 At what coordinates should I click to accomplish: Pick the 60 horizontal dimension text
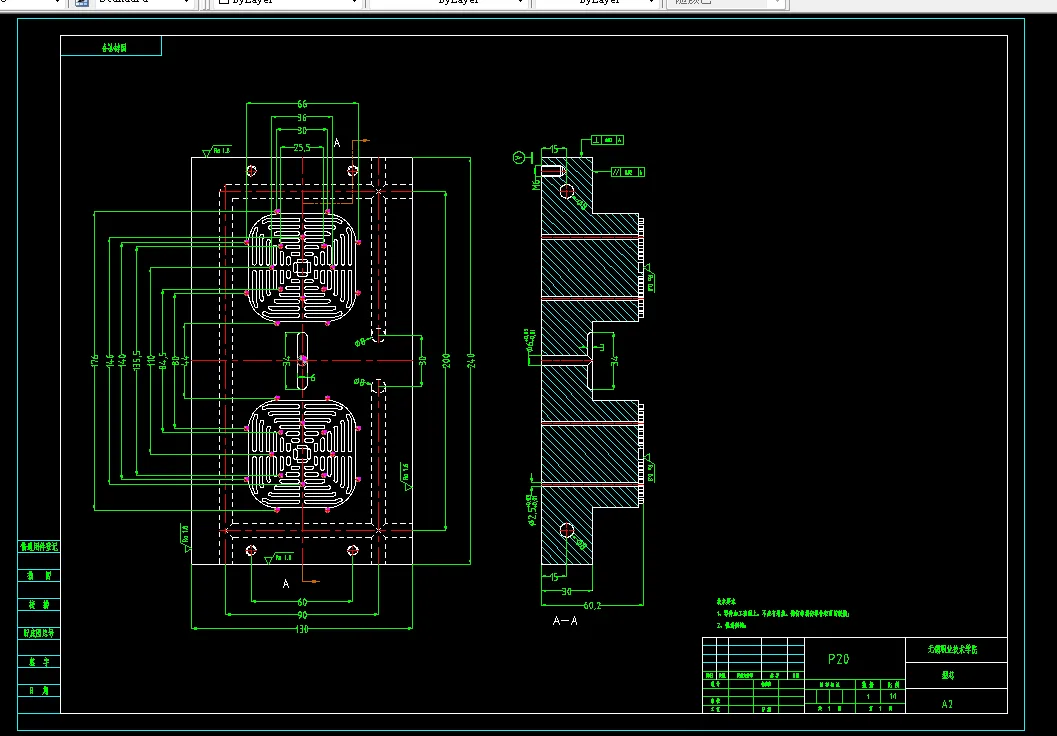coord(302,602)
